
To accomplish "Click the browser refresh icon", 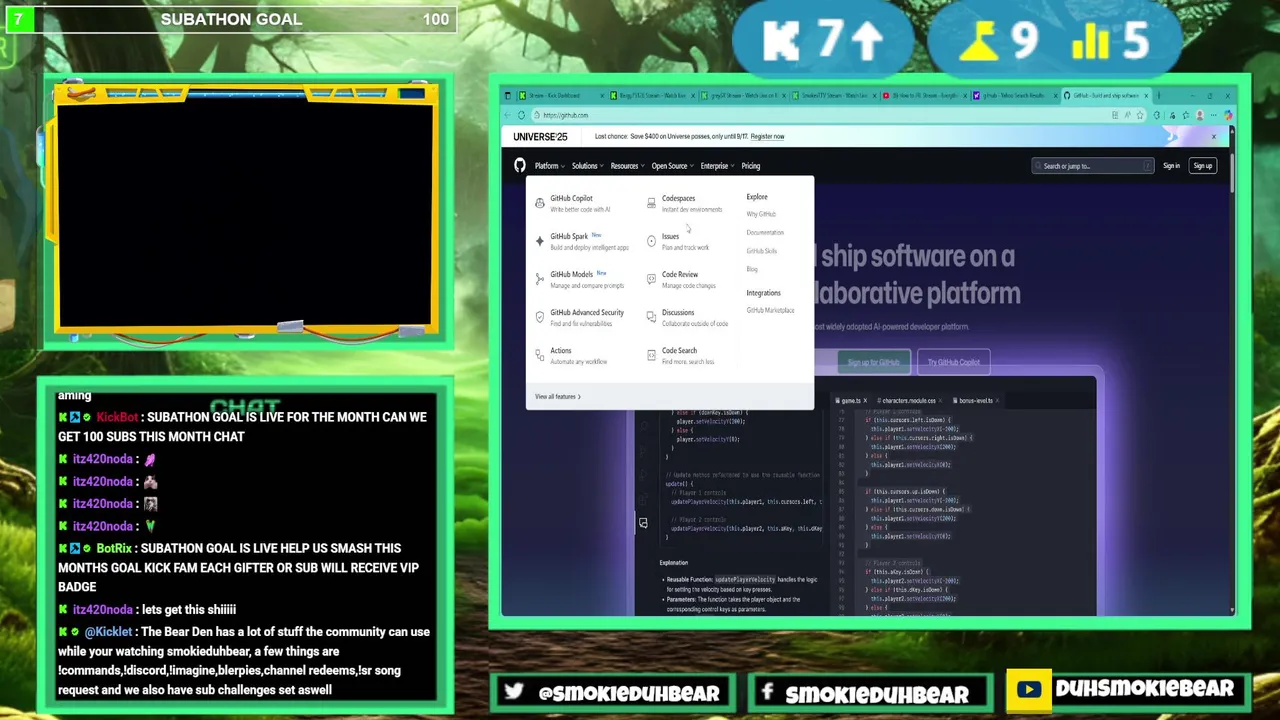I will (x=521, y=115).
